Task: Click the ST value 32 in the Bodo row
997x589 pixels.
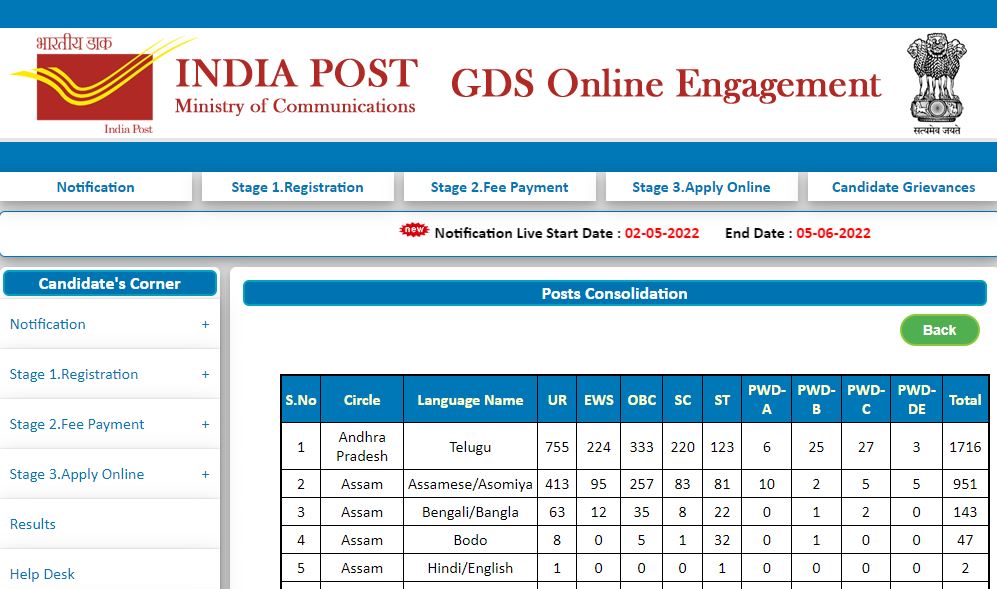Action: pyautogui.click(x=722, y=540)
